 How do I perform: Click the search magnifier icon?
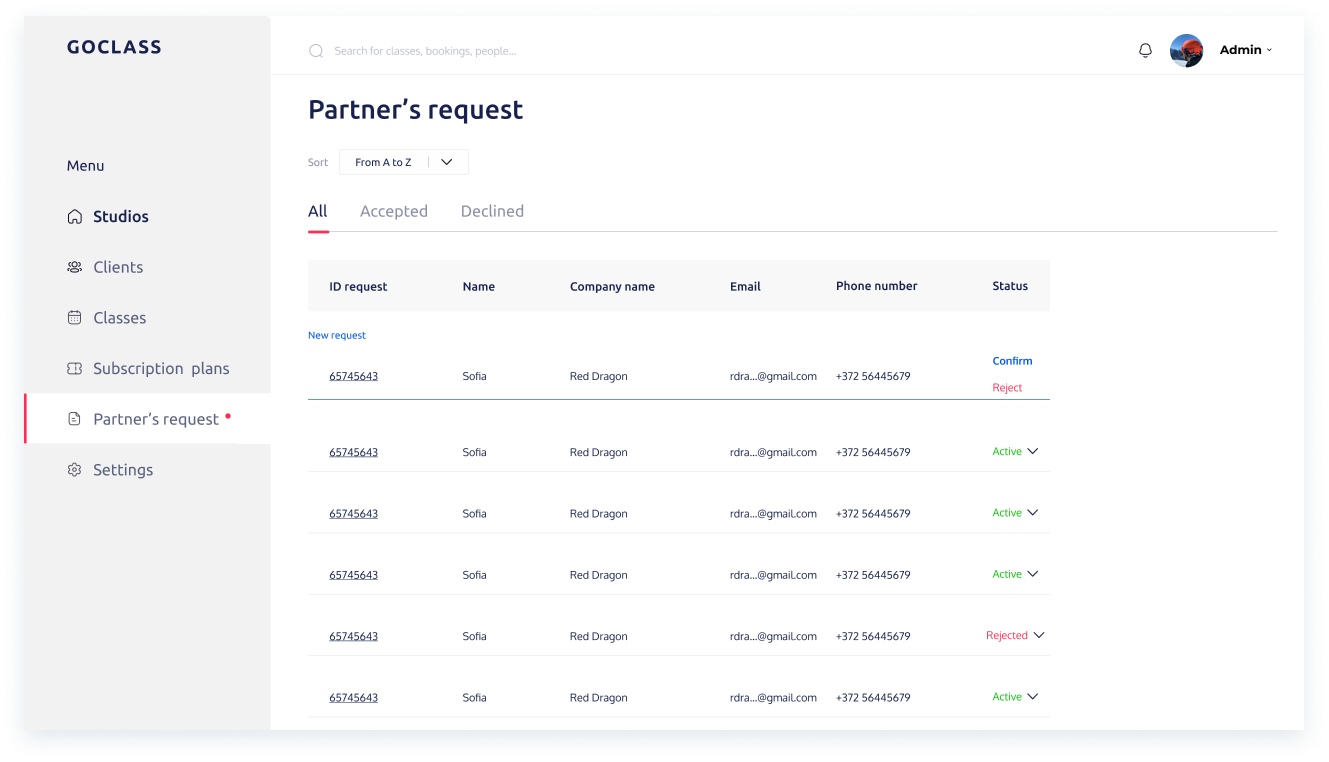coord(316,51)
